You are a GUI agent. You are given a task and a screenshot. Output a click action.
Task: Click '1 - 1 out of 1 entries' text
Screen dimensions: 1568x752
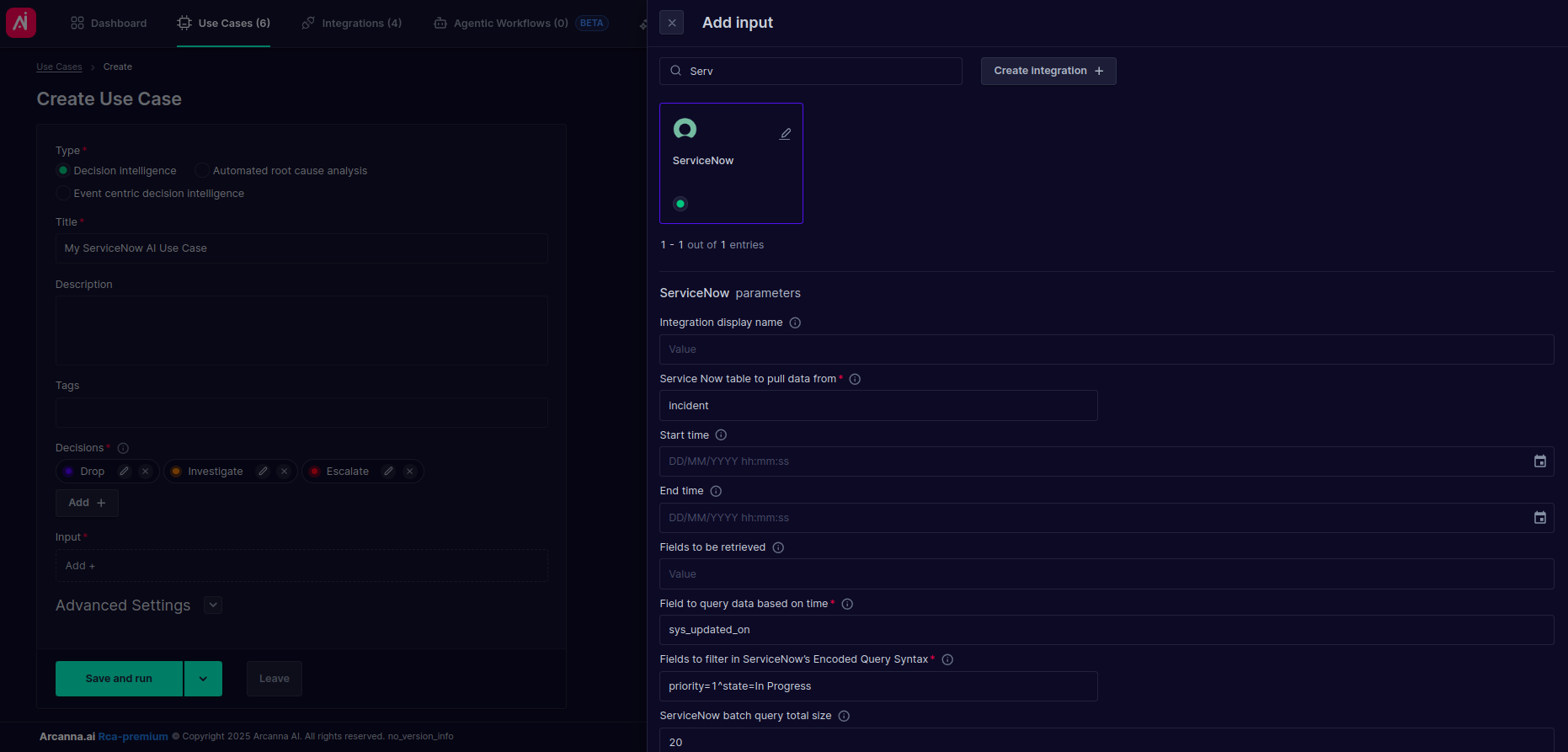point(712,245)
